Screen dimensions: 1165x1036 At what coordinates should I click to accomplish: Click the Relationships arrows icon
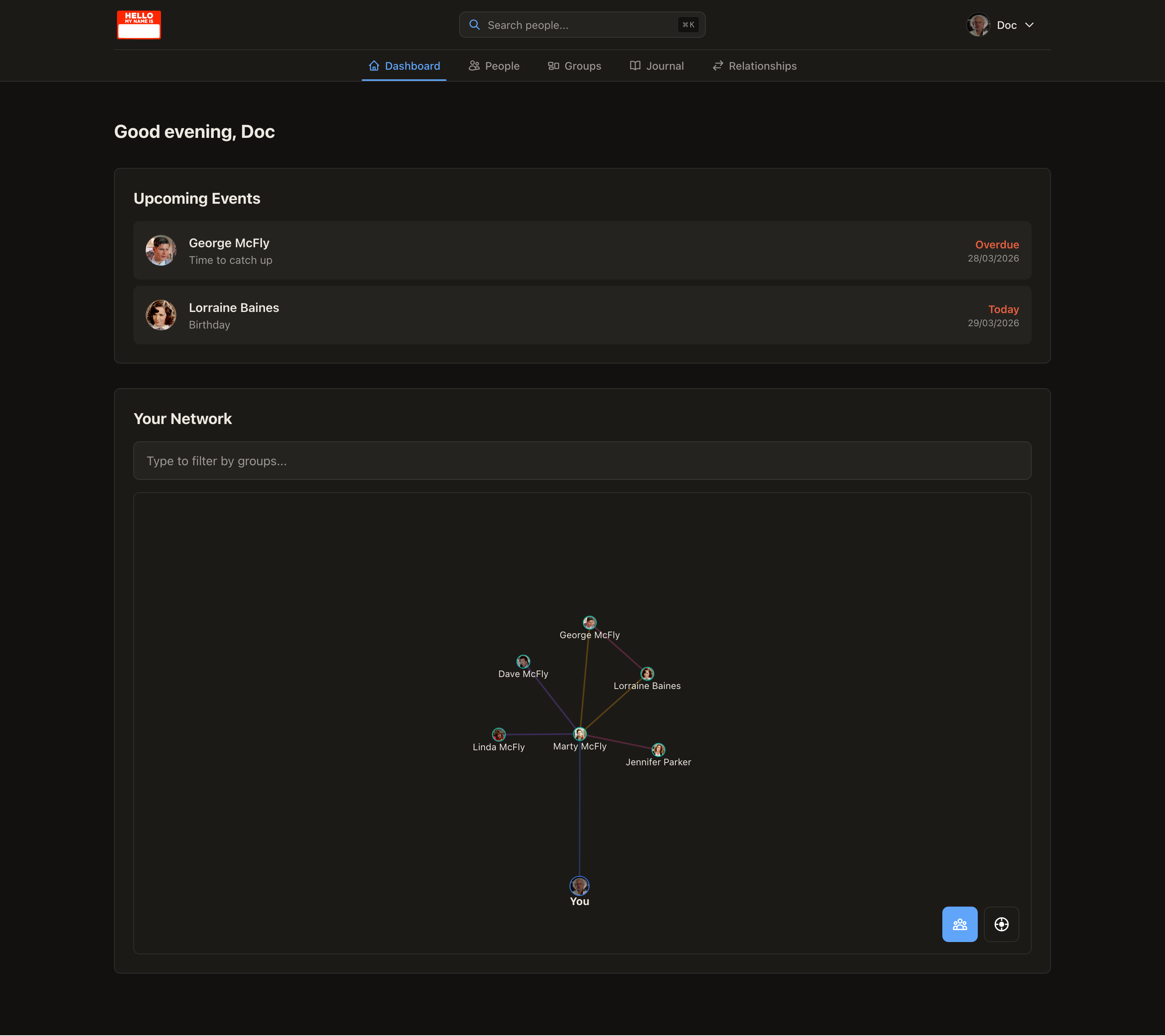(718, 65)
